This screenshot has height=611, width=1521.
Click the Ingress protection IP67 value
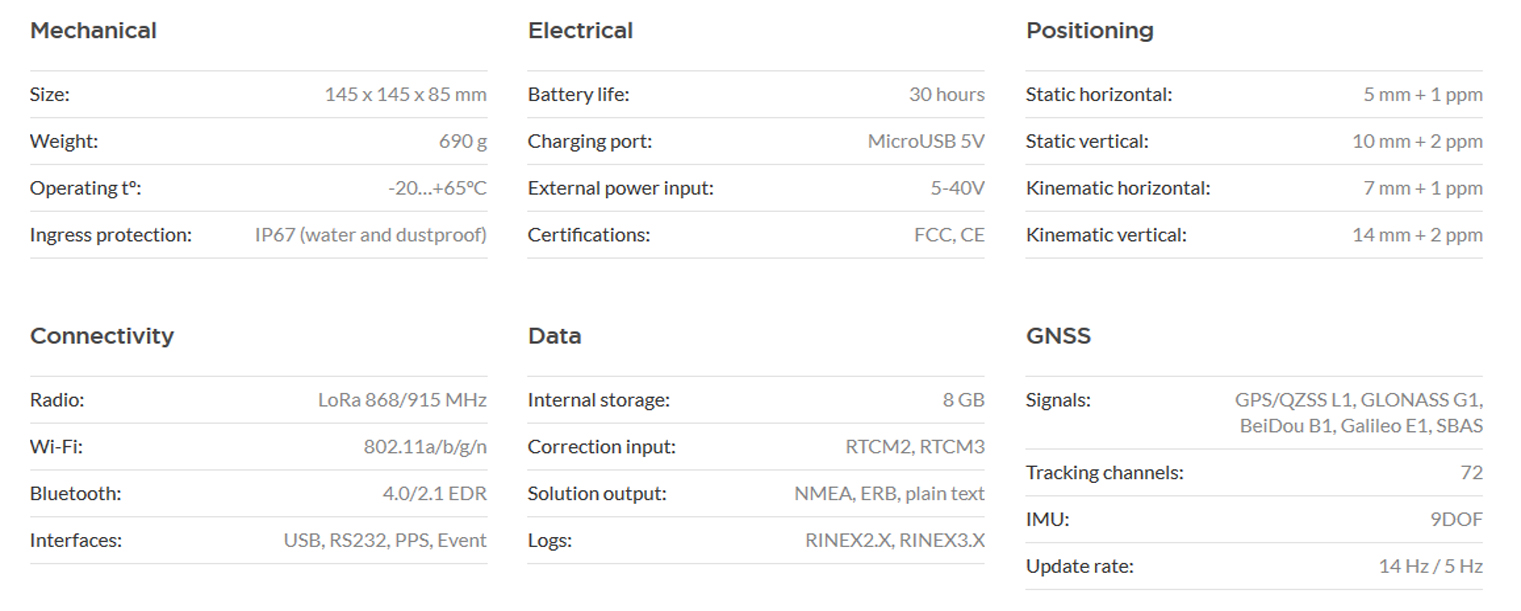click(371, 235)
